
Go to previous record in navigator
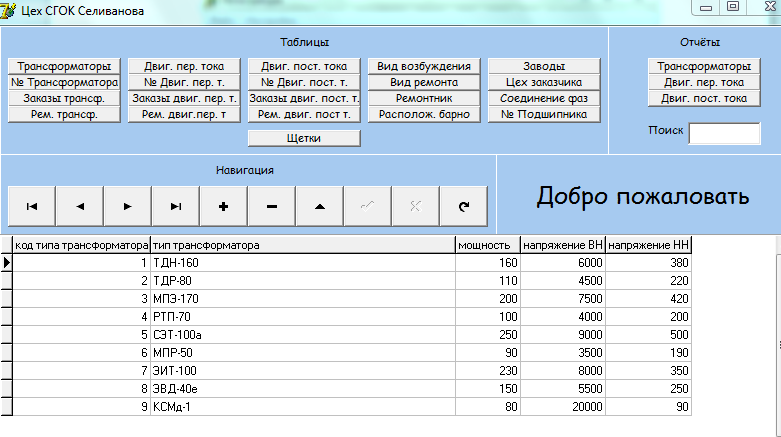coord(80,206)
